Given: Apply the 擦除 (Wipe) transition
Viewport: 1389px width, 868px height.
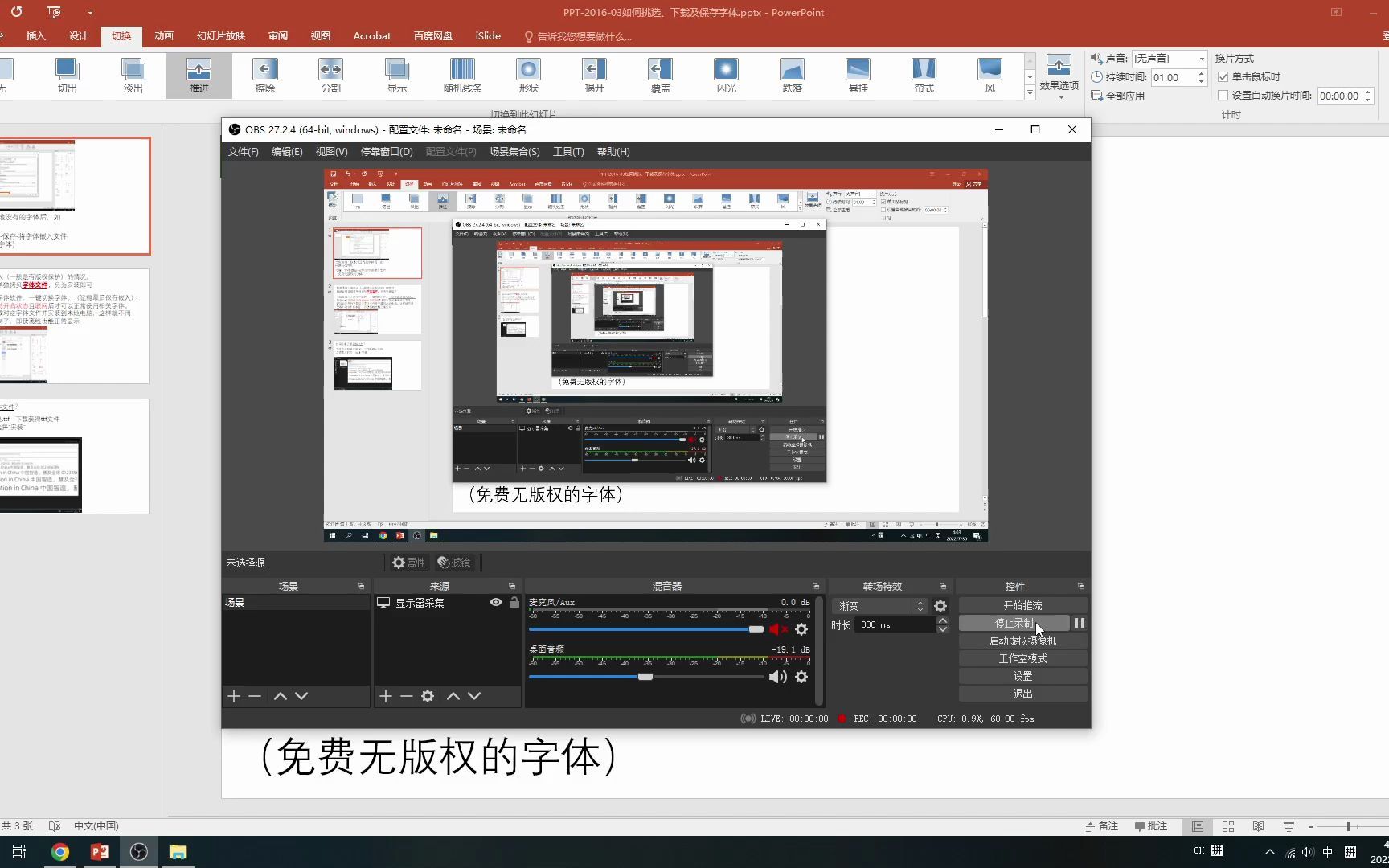Looking at the screenshot, I should point(265,76).
